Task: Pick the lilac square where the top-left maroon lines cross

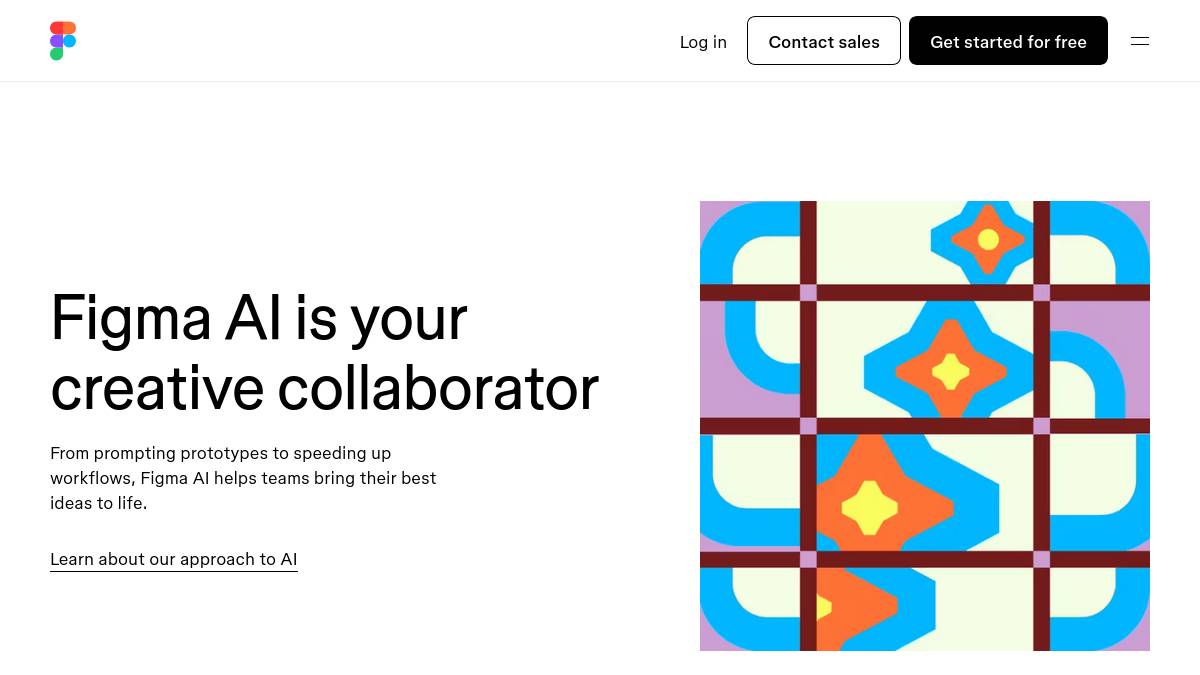Action: tap(808, 293)
